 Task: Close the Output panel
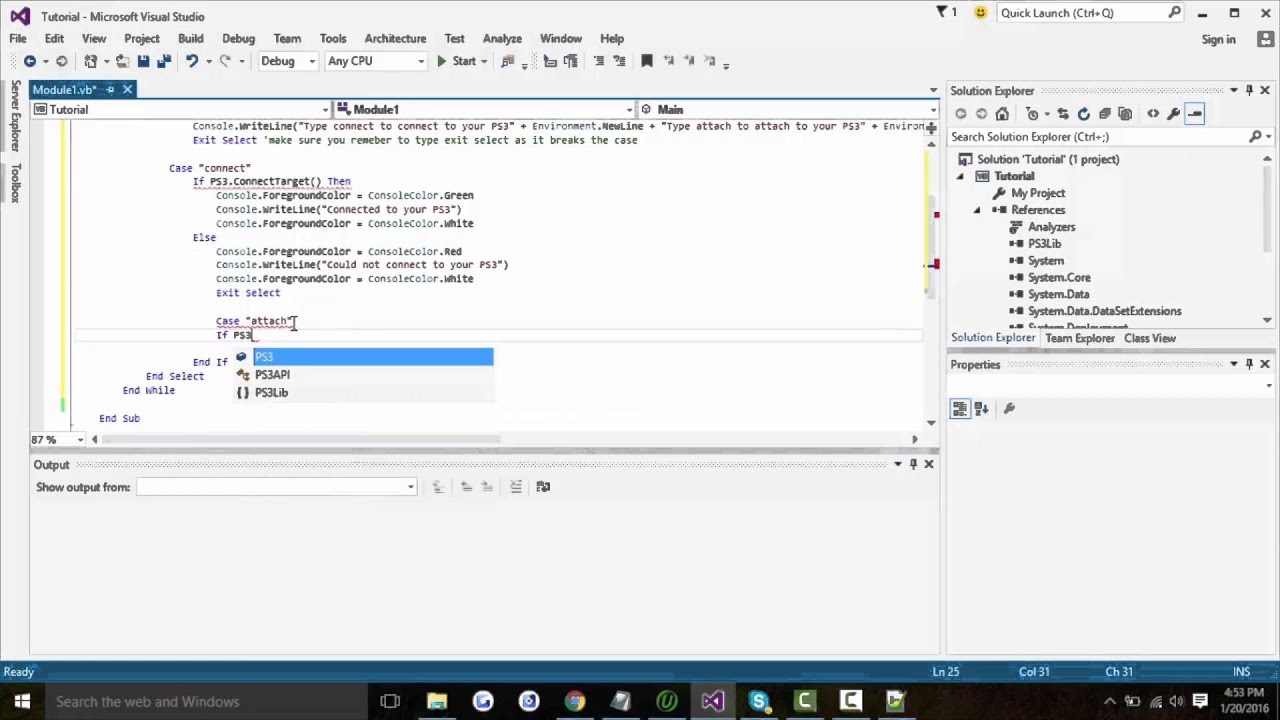(x=929, y=464)
